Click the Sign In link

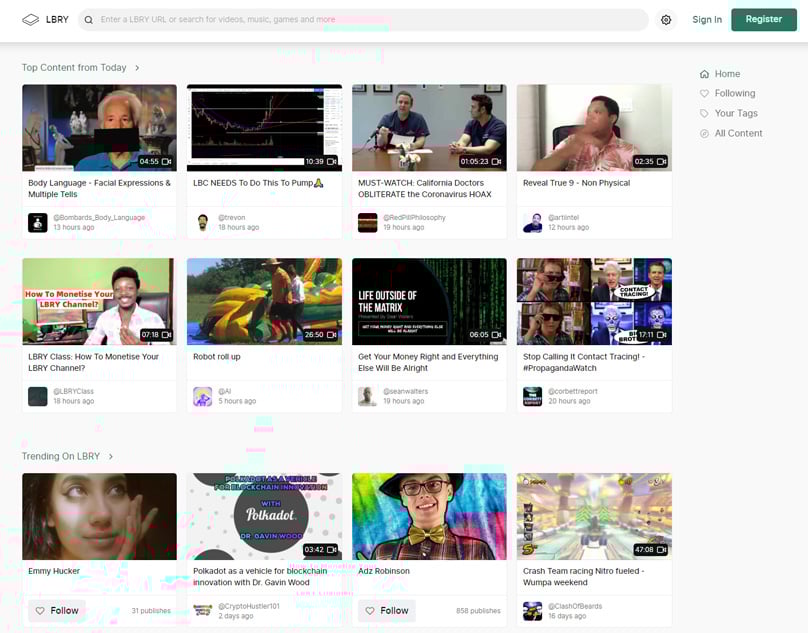pos(707,20)
